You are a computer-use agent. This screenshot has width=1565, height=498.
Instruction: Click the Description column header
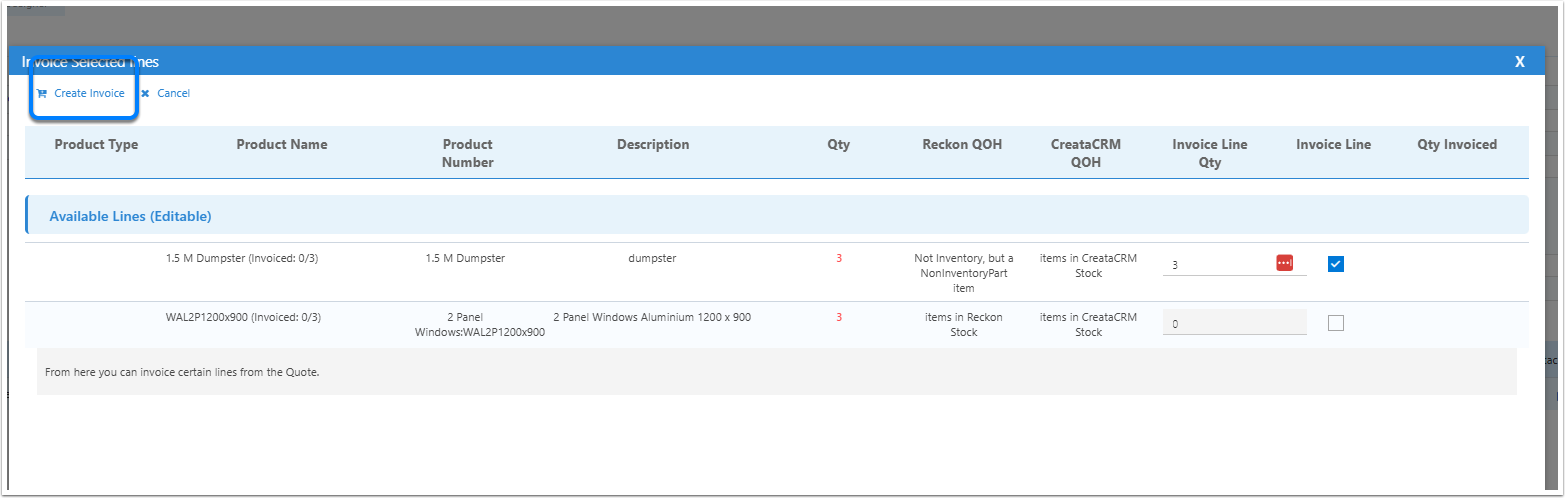[653, 144]
